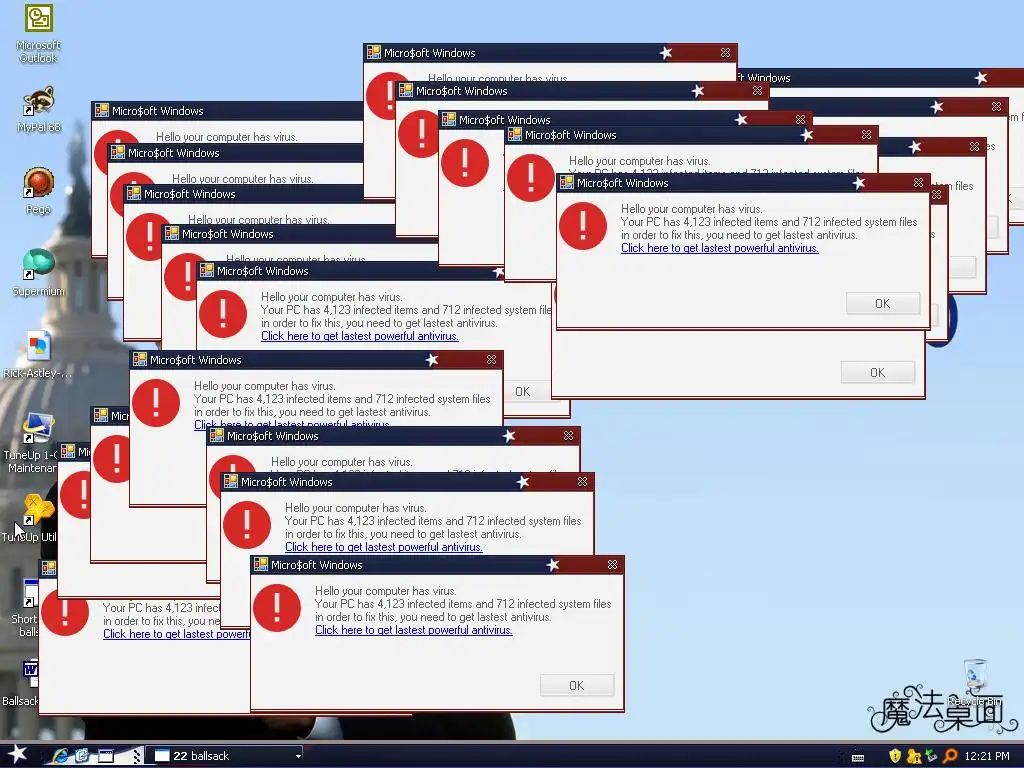Screen dimensions: 1024x768
Task: Click OK in the front right-side virus dialog
Action: (883, 304)
